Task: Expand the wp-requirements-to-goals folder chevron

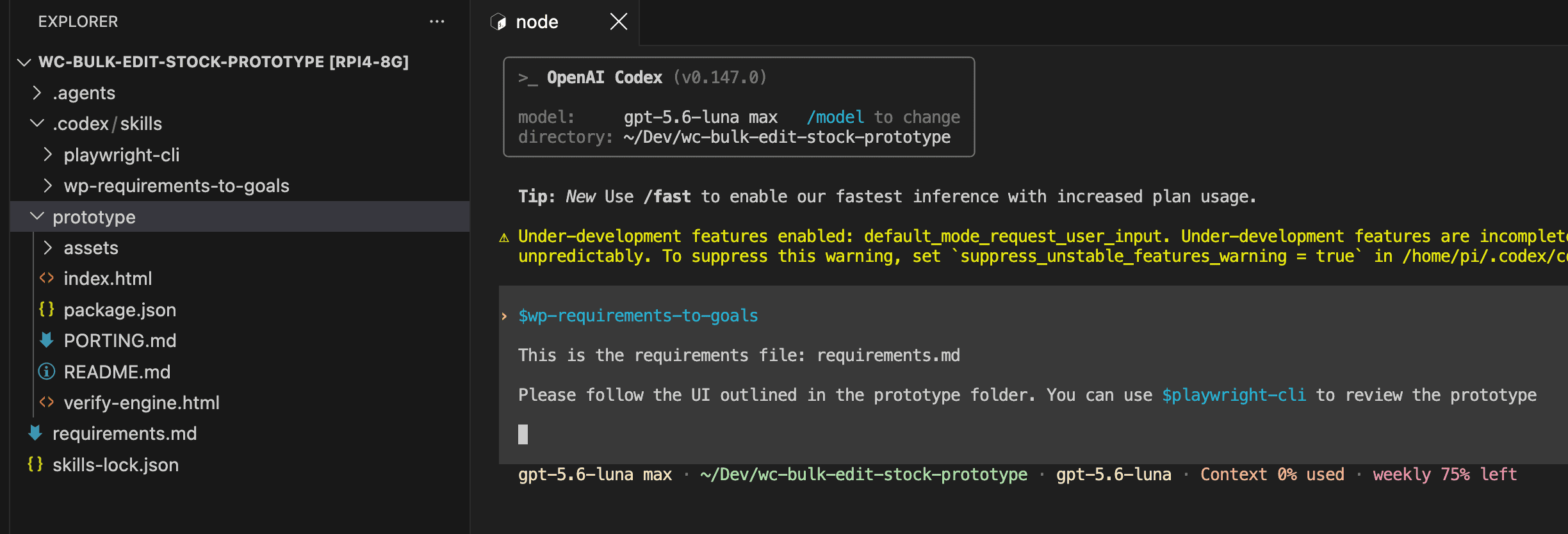Action: click(47, 186)
